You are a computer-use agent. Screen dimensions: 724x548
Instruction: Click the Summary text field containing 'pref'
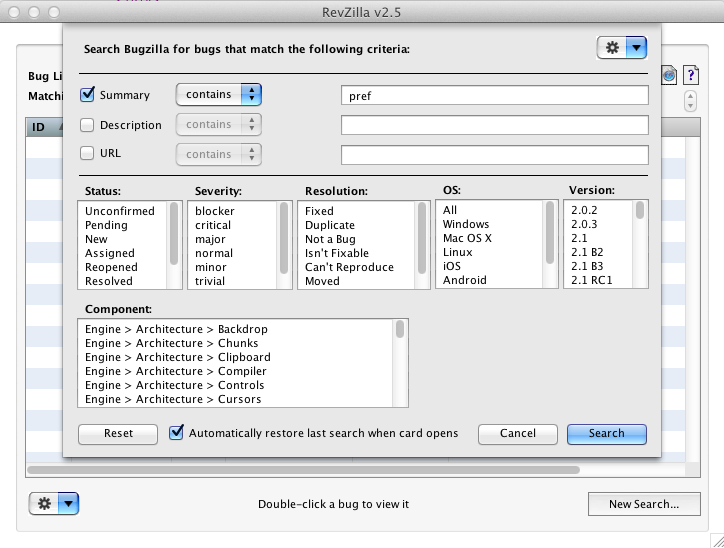pos(494,96)
